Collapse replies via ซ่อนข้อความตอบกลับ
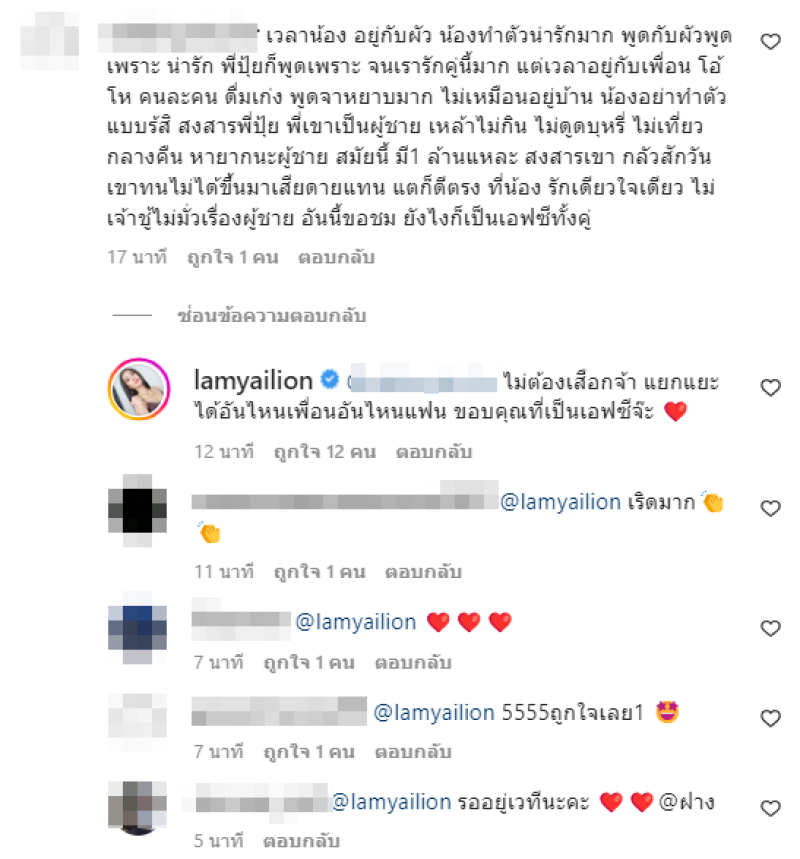Image resolution: width=800 pixels, height=859 pixels. (272, 316)
